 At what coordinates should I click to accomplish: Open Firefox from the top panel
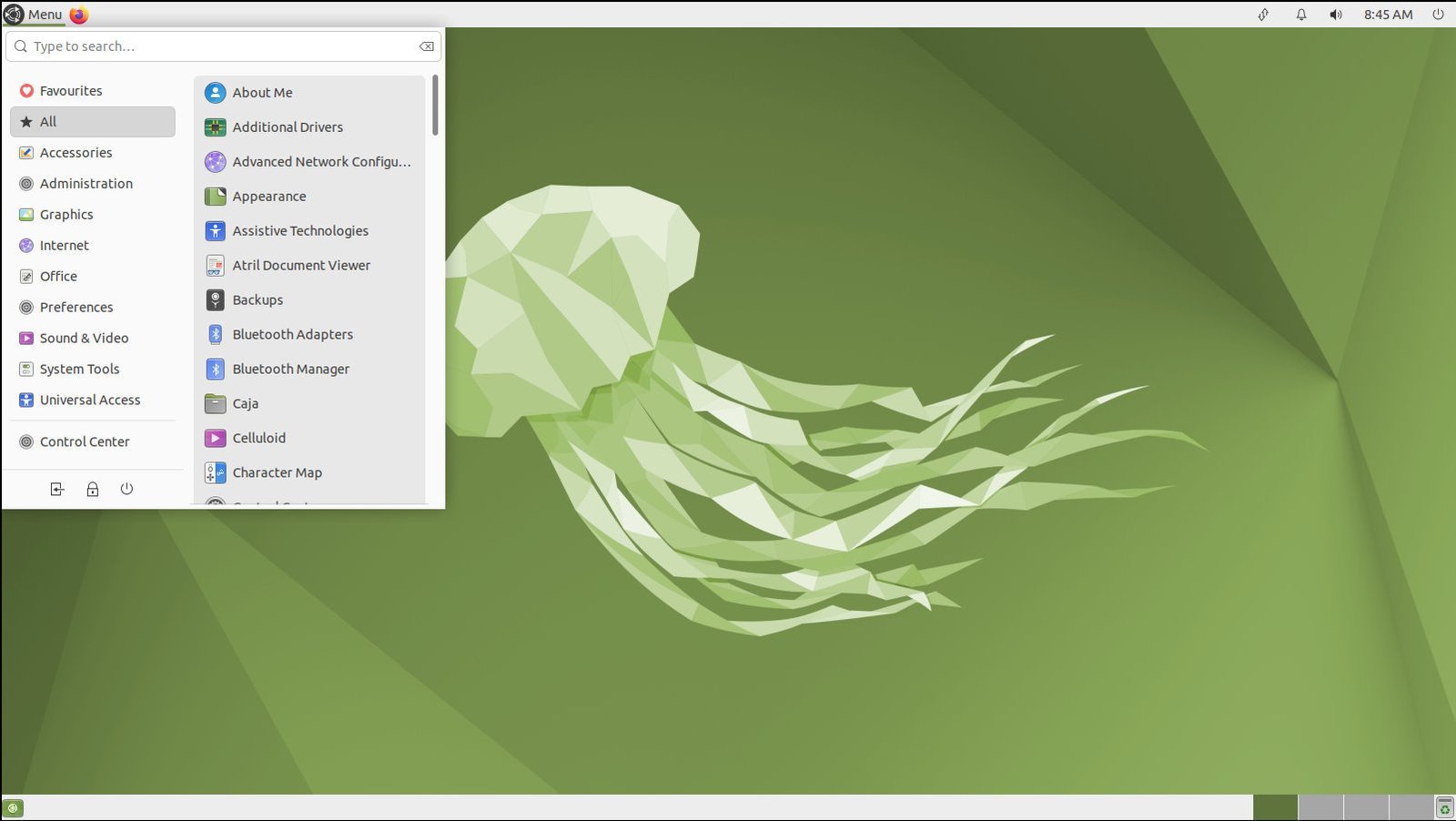coord(79,15)
